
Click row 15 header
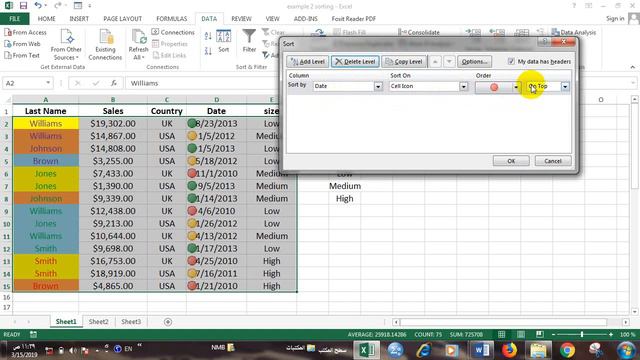coord(6,286)
